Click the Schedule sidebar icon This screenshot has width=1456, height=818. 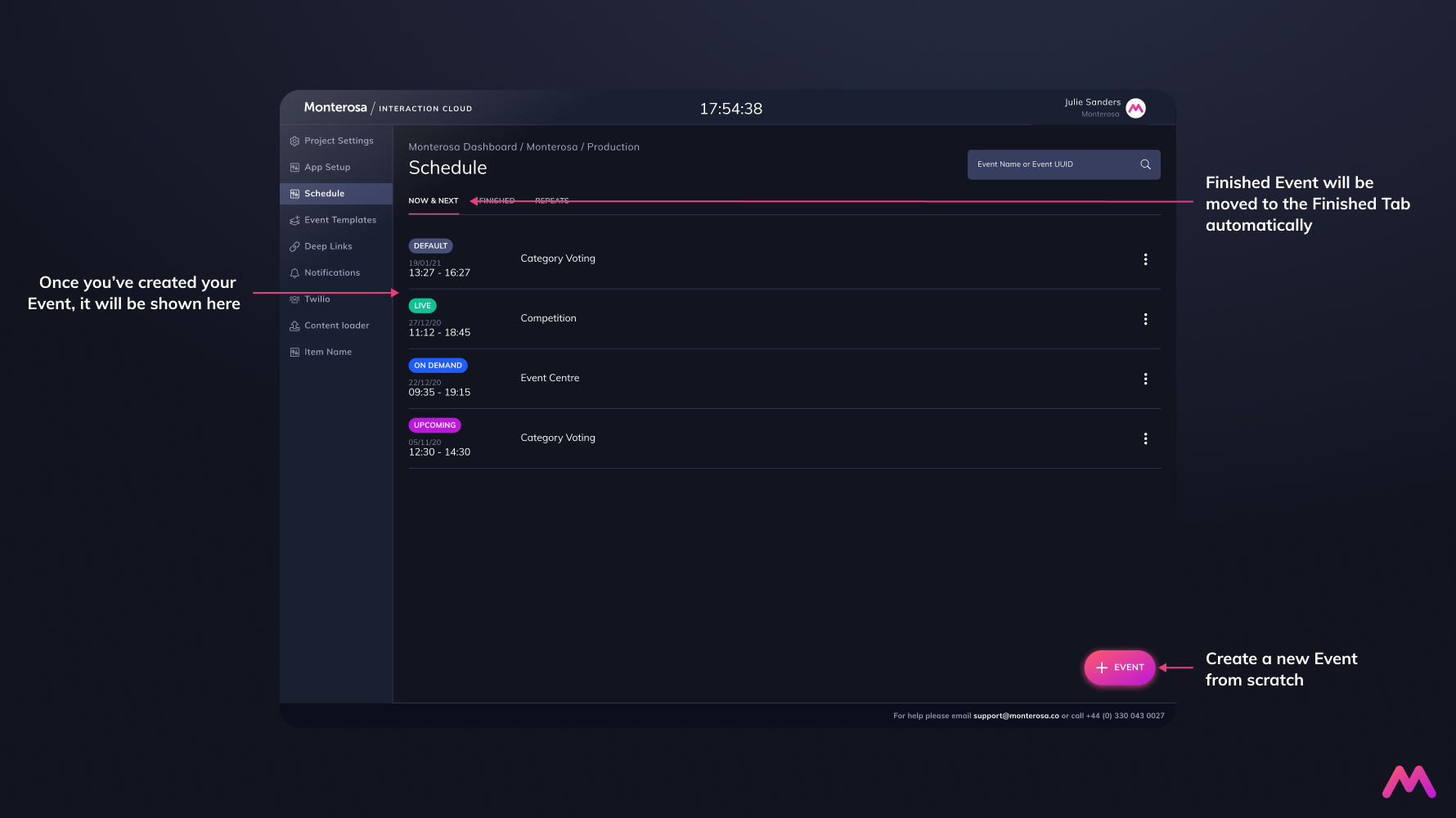pos(294,194)
